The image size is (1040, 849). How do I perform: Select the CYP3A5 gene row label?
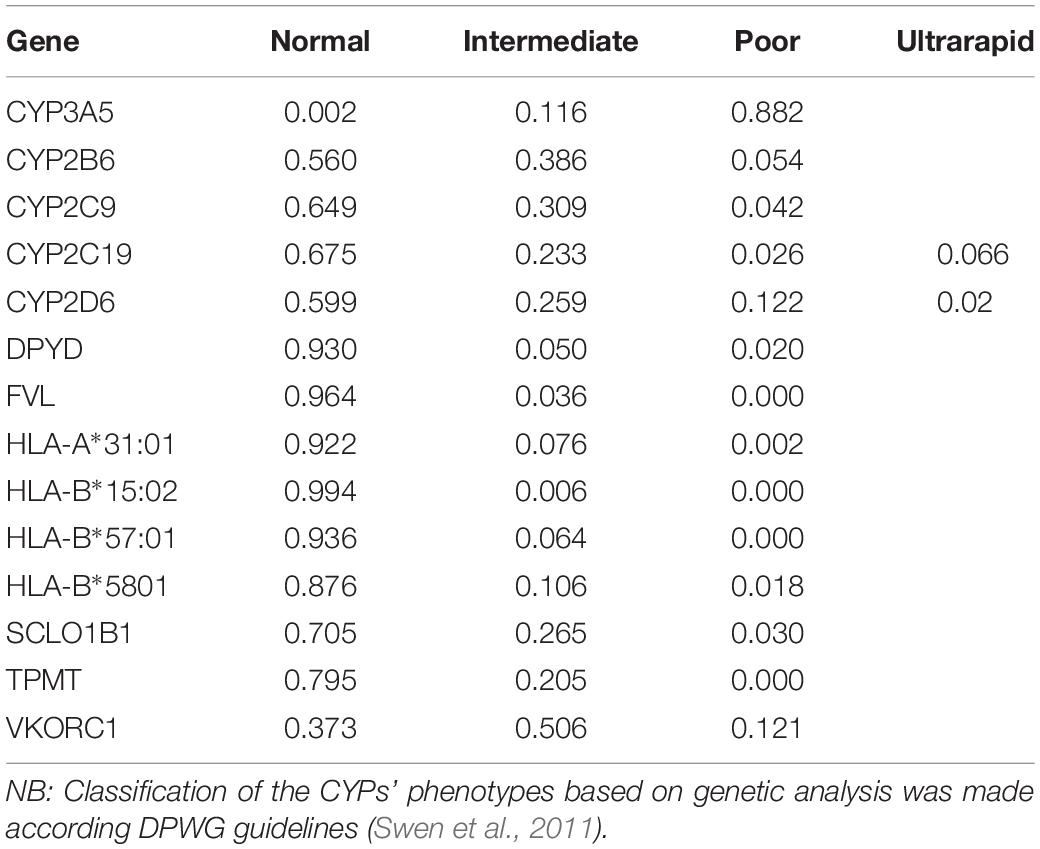(60, 112)
